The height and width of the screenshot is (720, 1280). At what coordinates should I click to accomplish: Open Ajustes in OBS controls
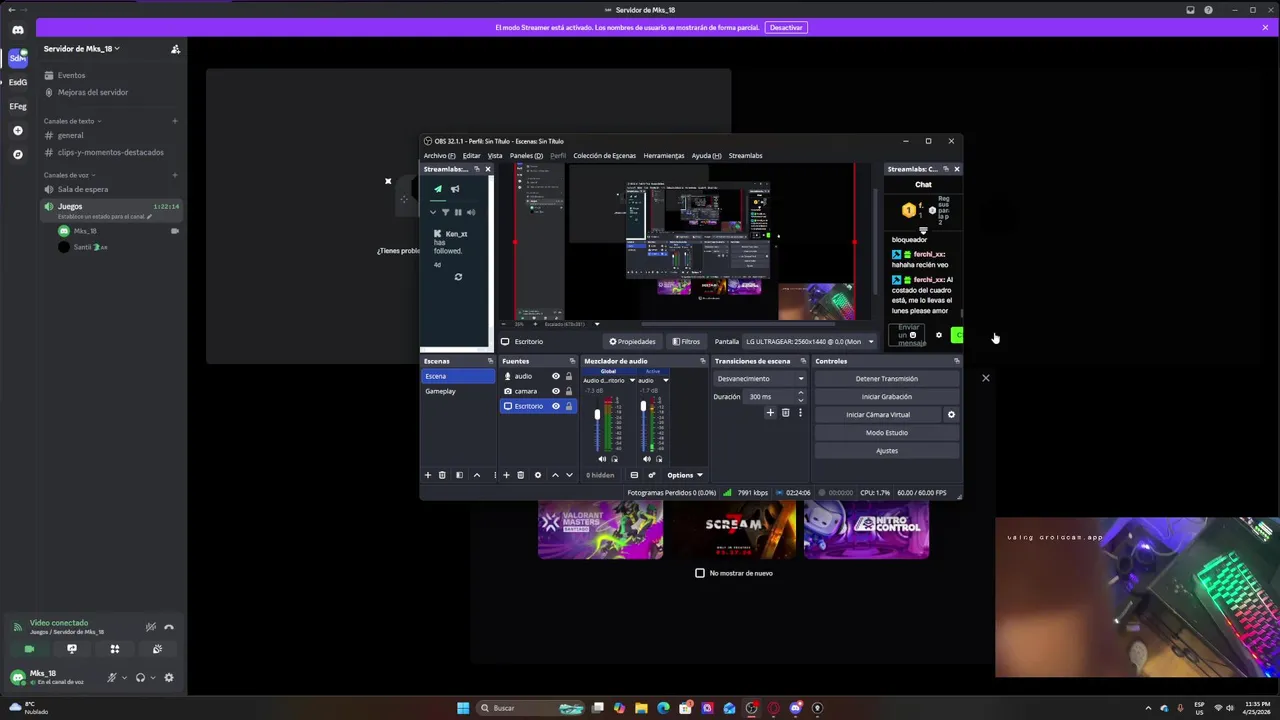pyautogui.click(x=886, y=451)
